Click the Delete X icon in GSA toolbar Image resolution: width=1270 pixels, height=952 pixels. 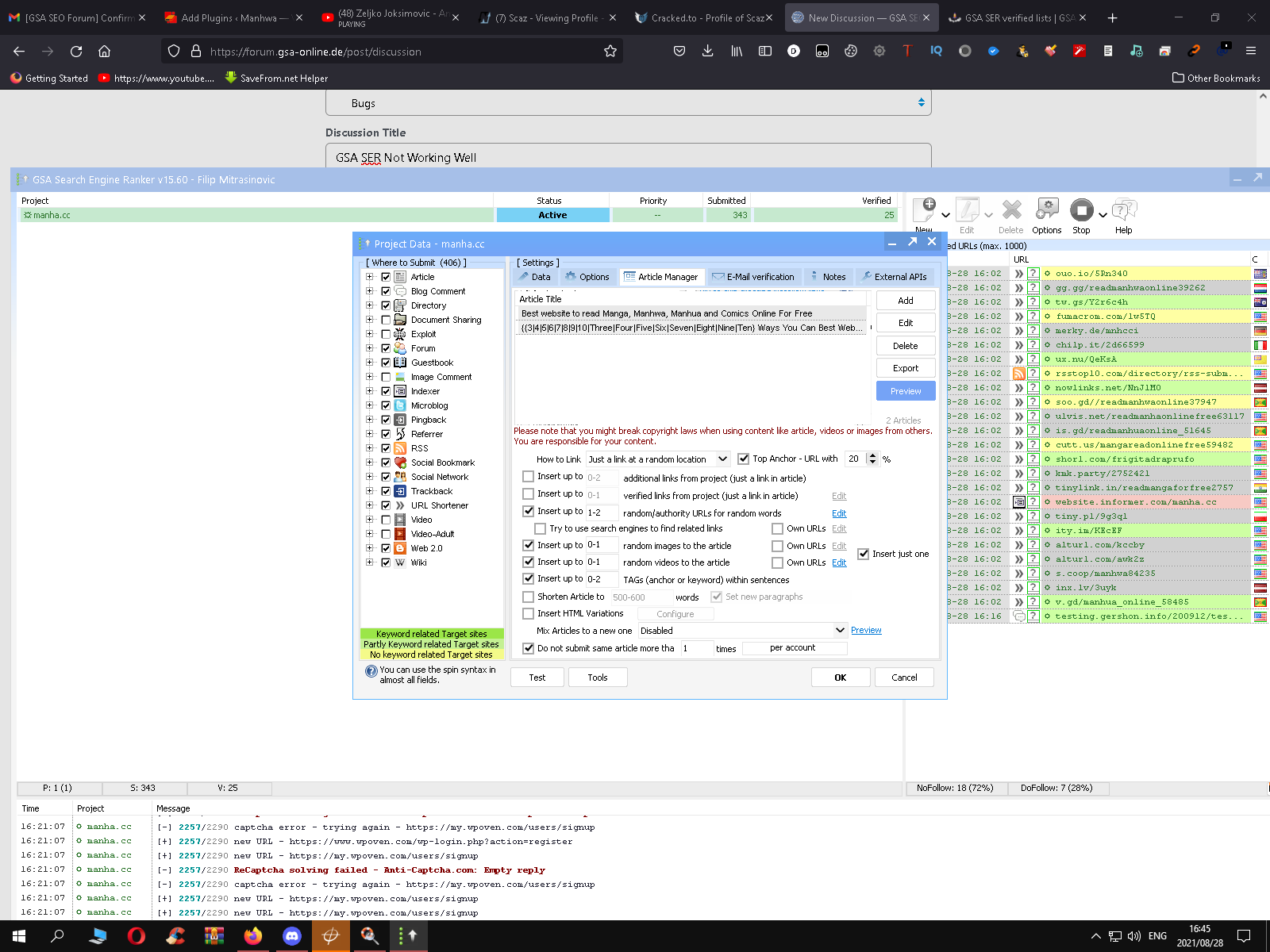point(1011,209)
